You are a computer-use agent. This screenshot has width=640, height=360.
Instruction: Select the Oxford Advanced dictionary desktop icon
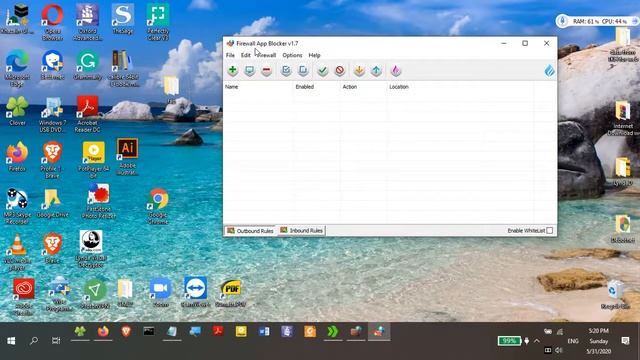coord(87,22)
